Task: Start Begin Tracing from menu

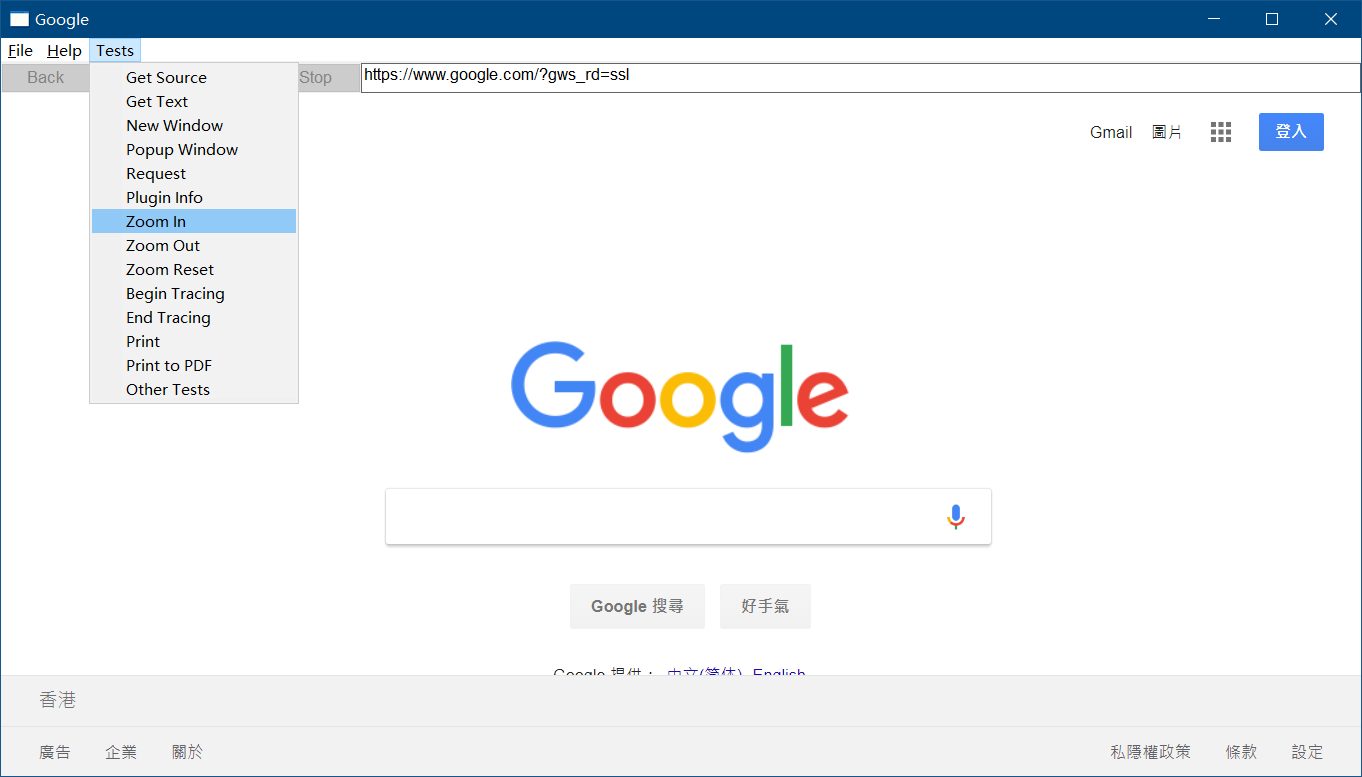Action: pos(194,294)
